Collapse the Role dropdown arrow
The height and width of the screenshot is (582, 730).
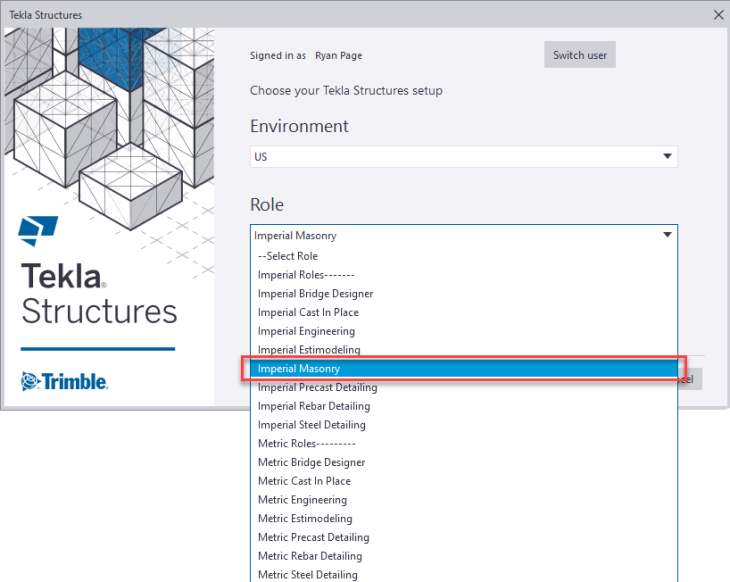[667, 235]
